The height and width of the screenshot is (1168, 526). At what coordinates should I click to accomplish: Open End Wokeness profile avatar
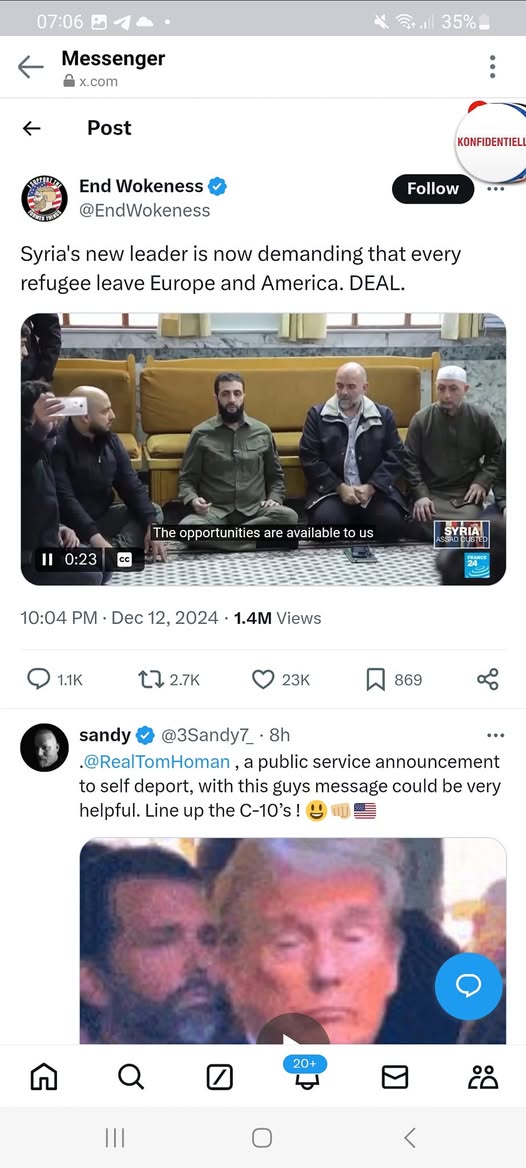(44, 198)
